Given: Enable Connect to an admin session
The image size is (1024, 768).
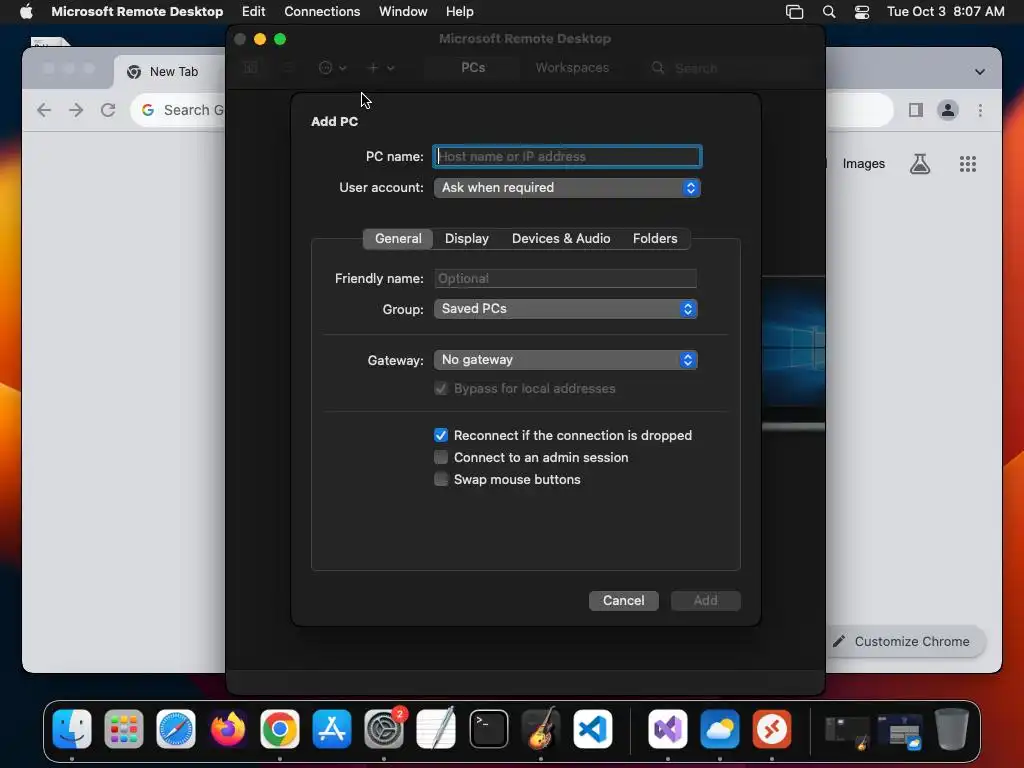Looking at the screenshot, I should pos(441,457).
